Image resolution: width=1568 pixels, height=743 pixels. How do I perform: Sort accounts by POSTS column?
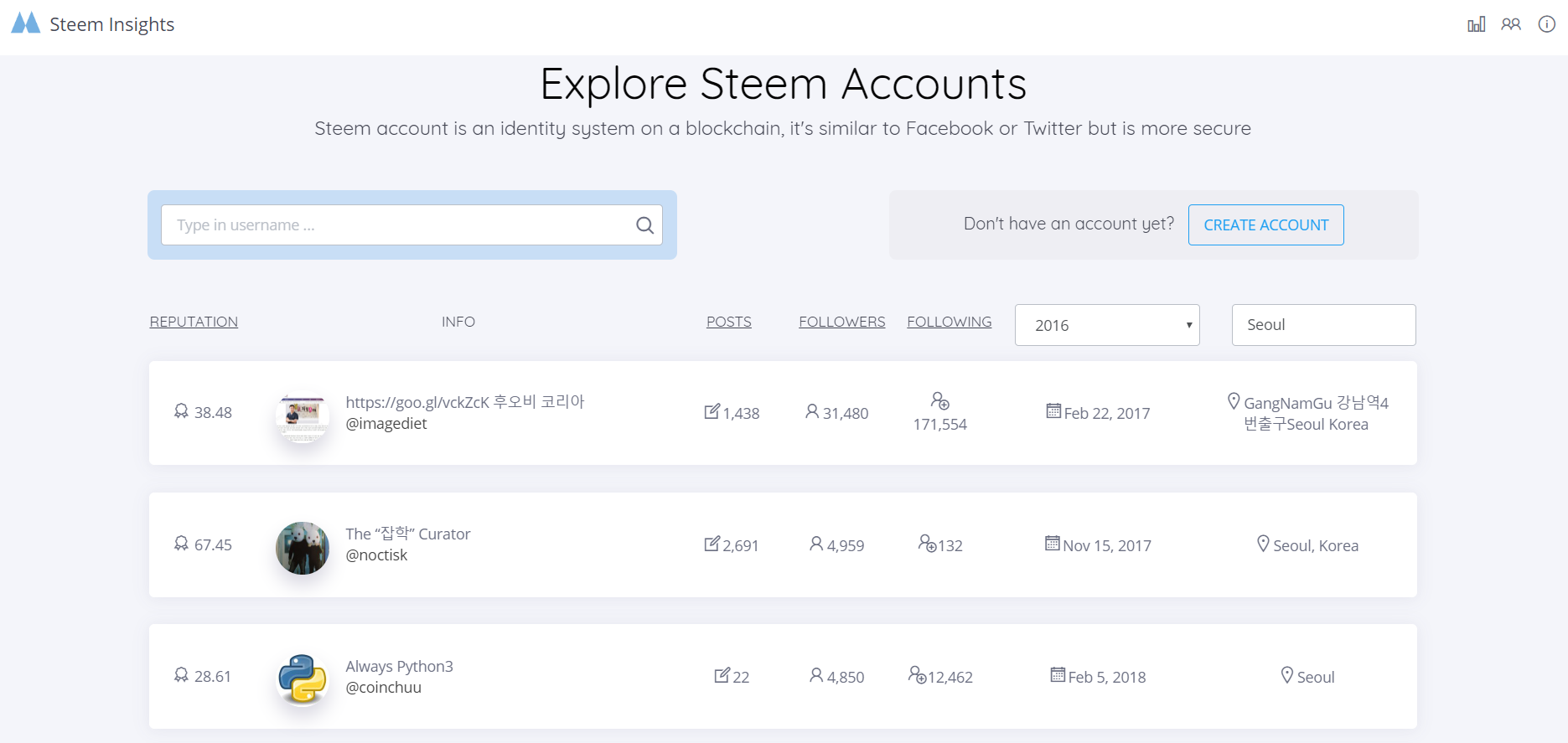728,322
